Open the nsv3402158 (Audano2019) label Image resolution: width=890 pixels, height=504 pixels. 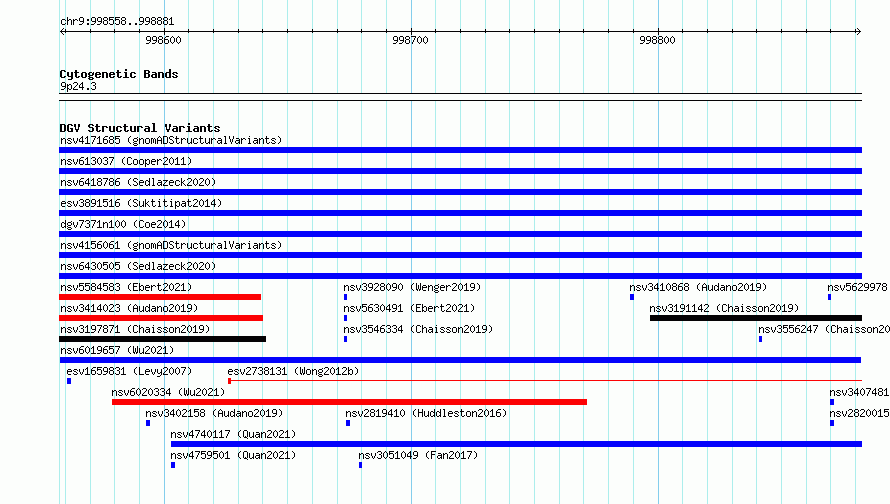coord(214,413)
